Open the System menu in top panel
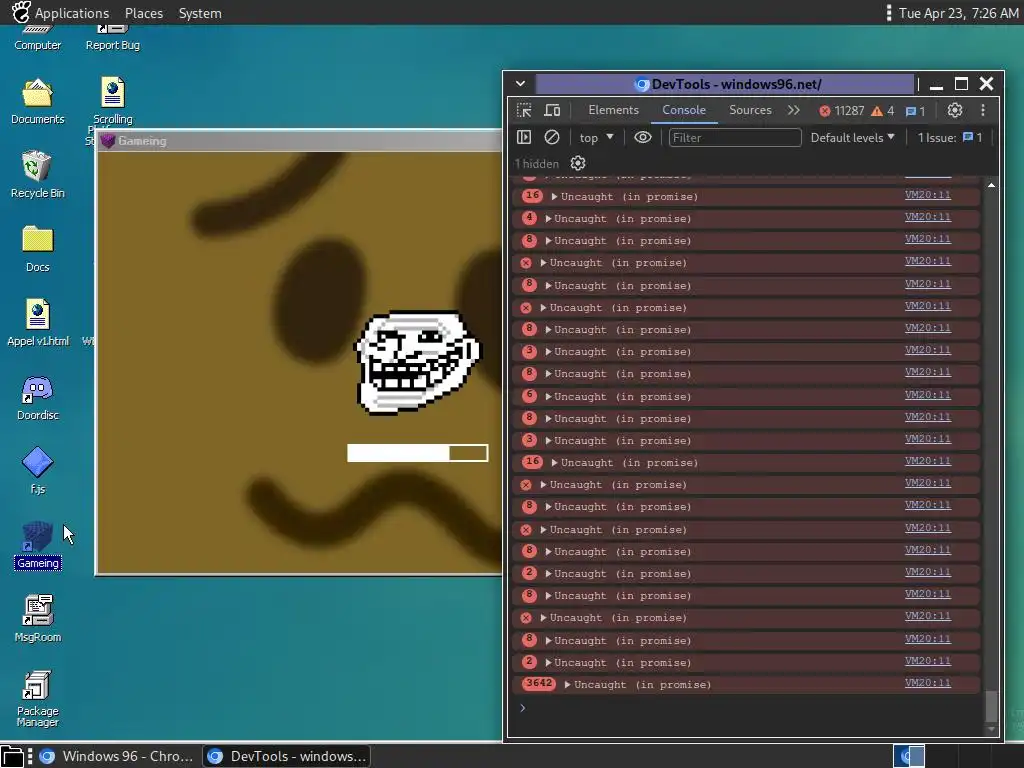1024x768 pixels. pos(200,13)
